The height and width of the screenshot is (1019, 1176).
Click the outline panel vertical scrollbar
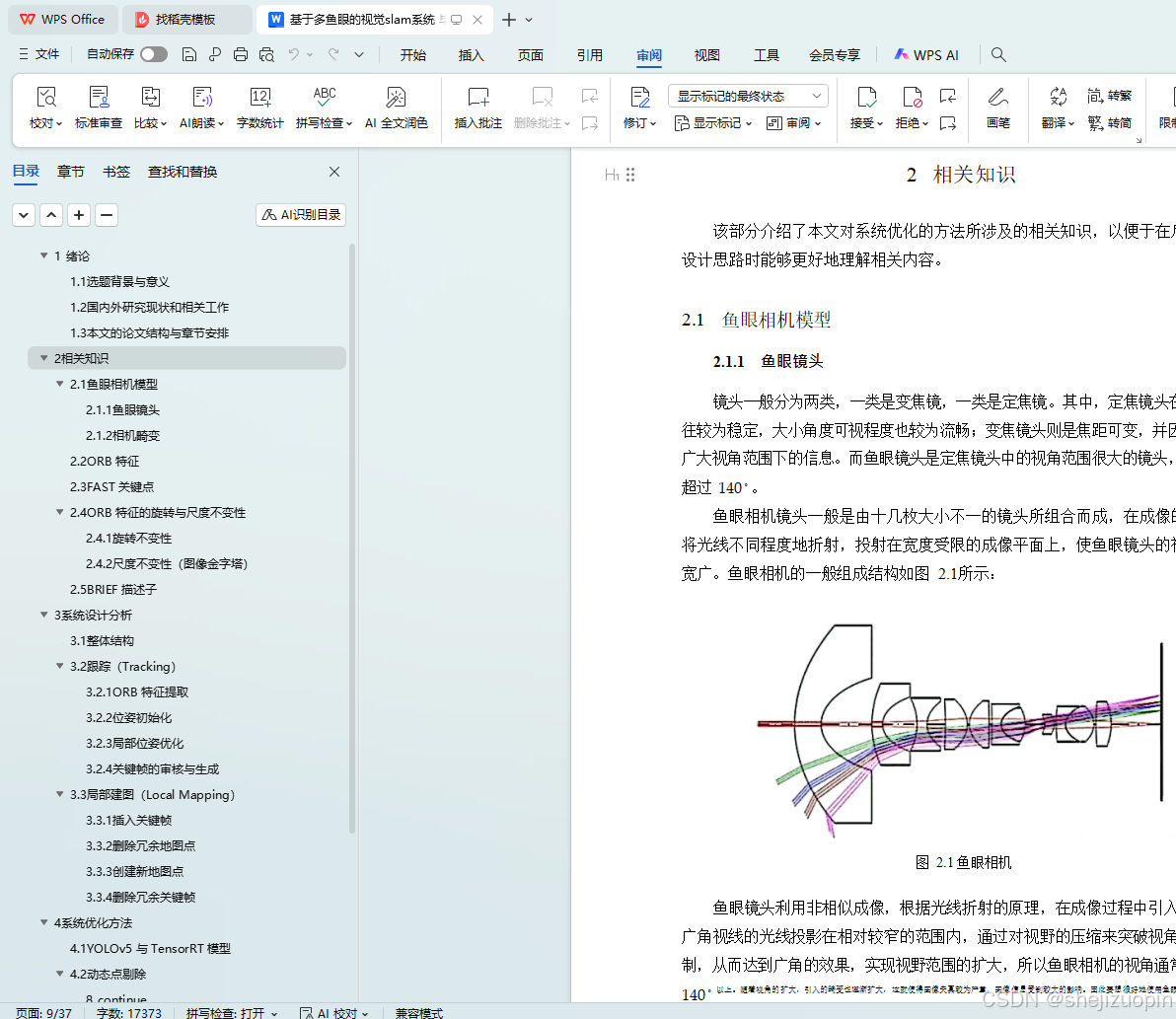pos(352,538)
